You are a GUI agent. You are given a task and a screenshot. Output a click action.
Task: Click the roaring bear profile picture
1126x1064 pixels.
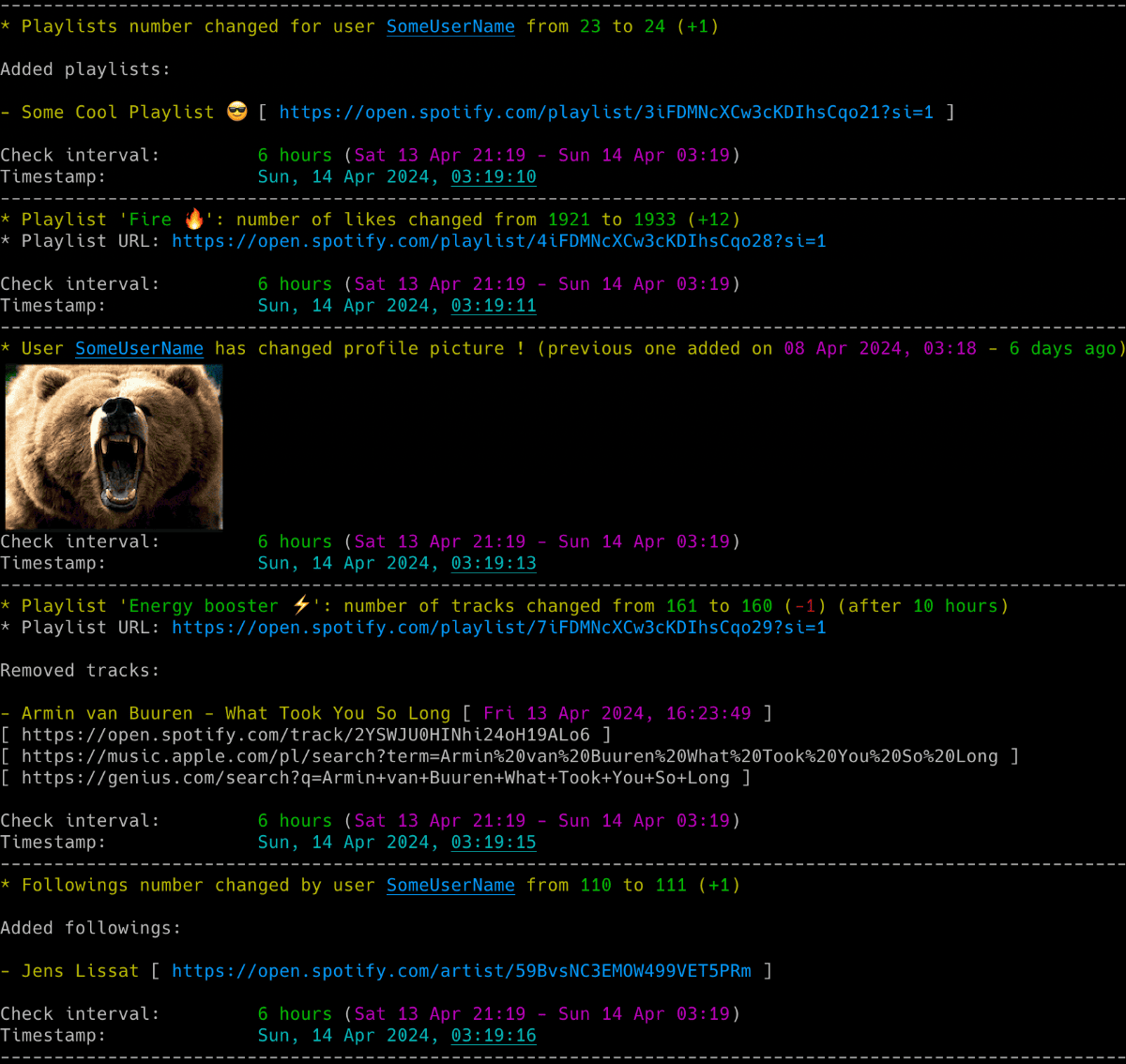tap(113, 448)
